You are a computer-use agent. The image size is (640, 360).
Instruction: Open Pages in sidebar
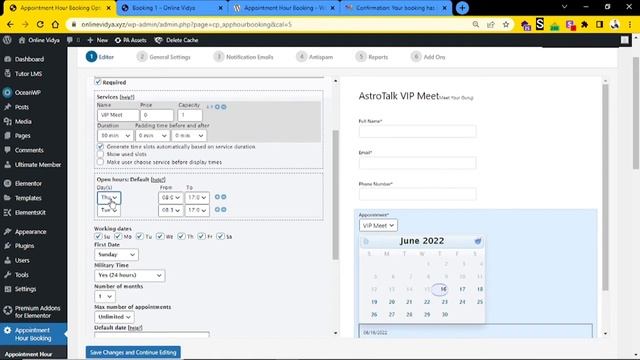[x=22, y=136]
